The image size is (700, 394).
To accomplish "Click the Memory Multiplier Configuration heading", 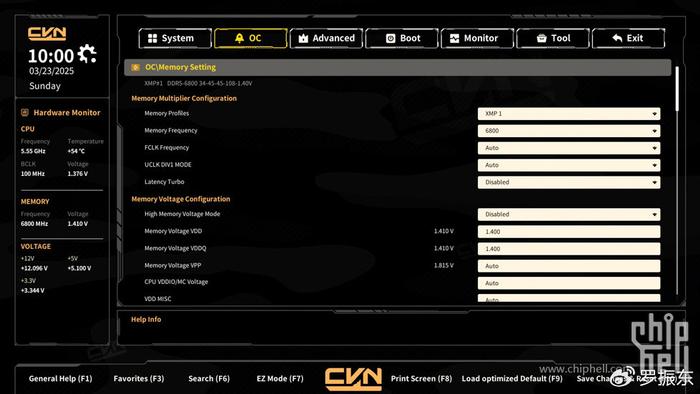I will (x=184, y=98).
